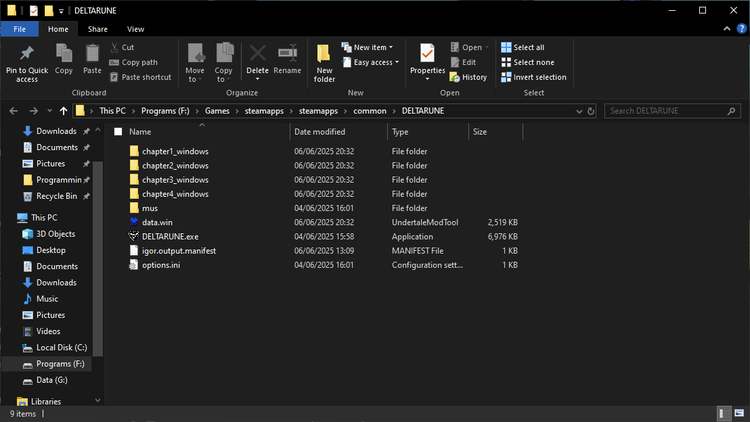Select the chapter1_windows folder
Viewport: 750px width, 422px height.
175,151
